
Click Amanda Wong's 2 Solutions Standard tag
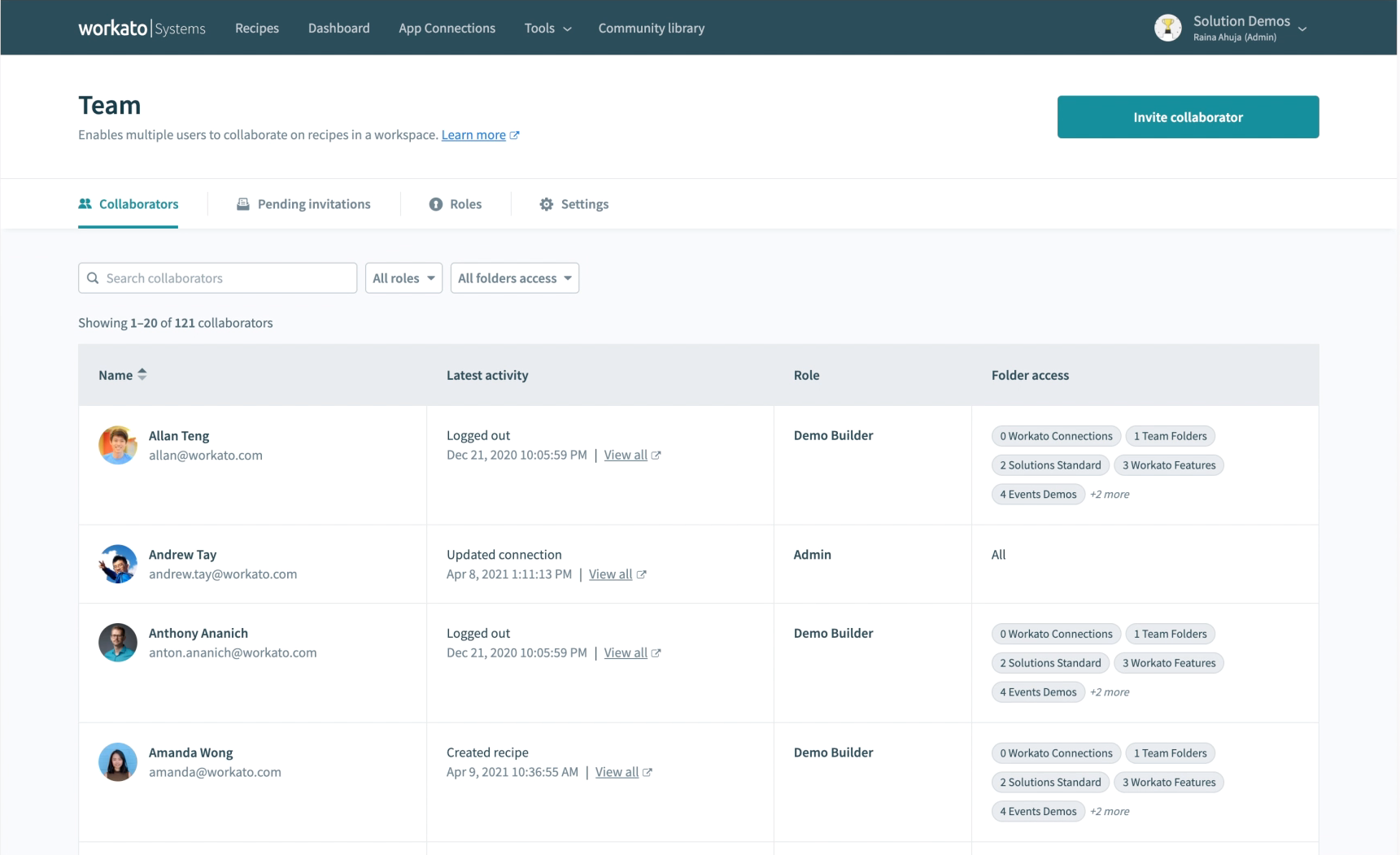coord(1050,783)
